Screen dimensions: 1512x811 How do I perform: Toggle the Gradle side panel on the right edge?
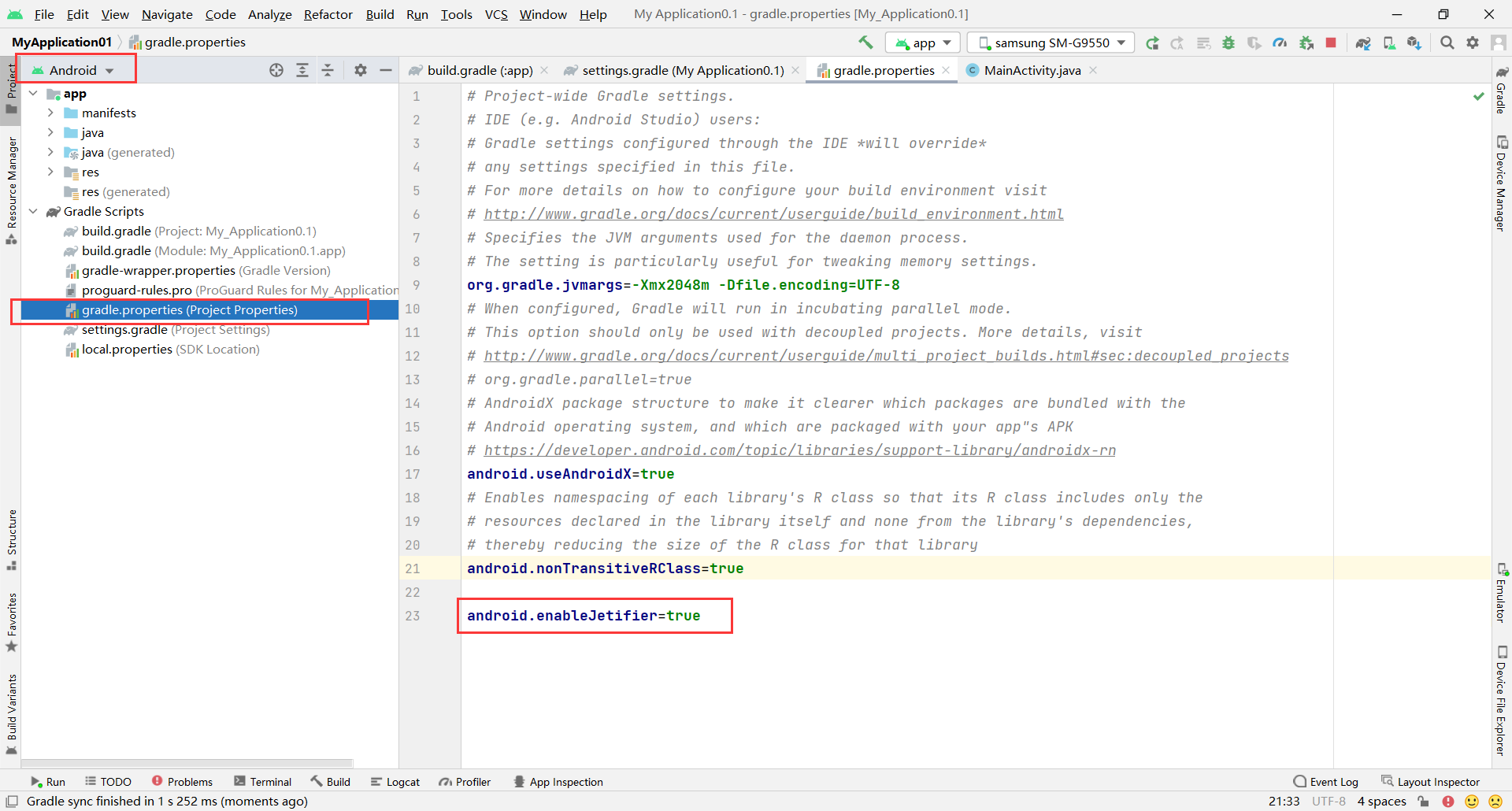pyautogui.click(x=1501, y=91)
